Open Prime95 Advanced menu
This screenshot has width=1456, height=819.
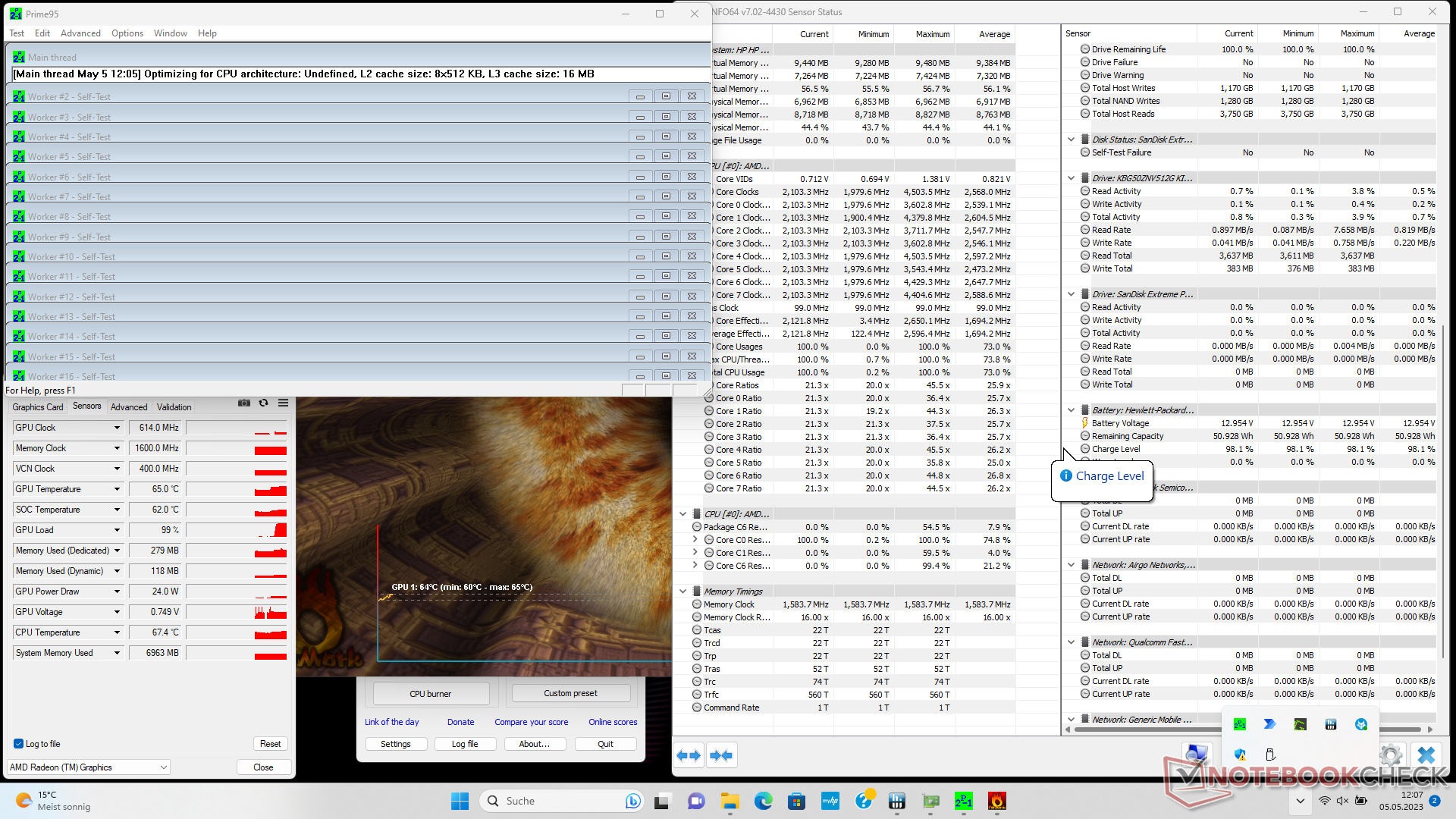pos(80,33)
